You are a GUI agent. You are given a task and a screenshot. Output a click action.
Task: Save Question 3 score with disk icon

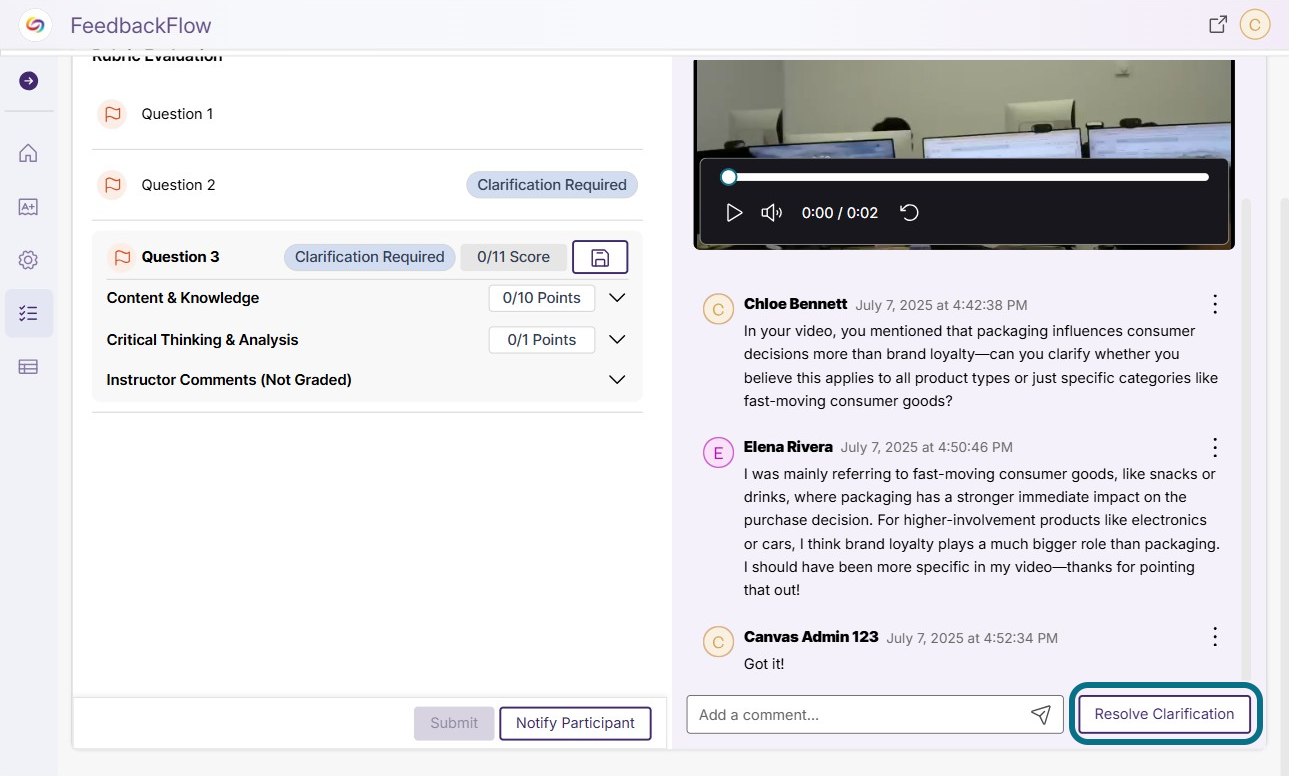[x=600, y=257]
